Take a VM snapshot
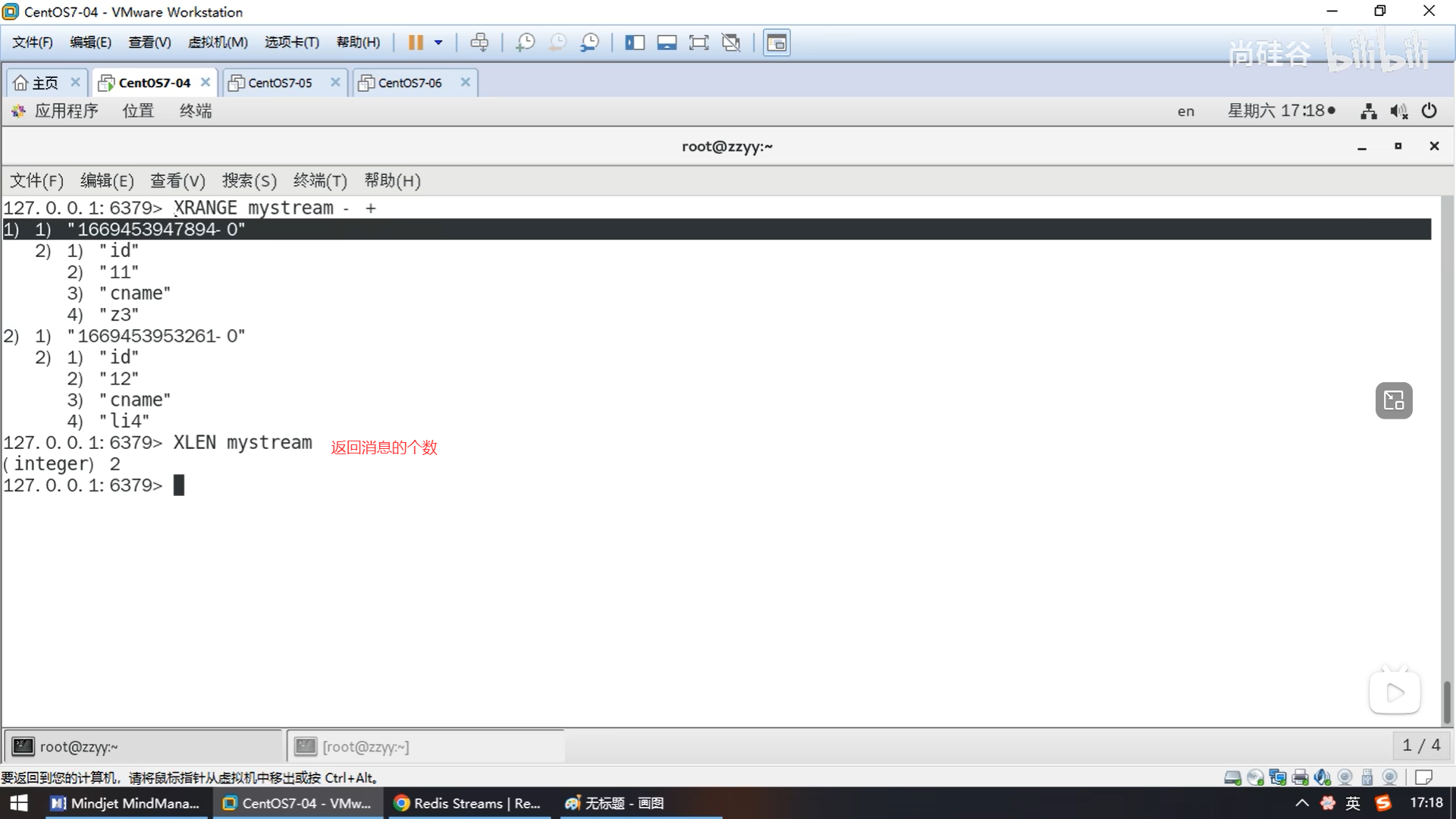Screen dimensions: 1456x819 (x=525, y=42)
